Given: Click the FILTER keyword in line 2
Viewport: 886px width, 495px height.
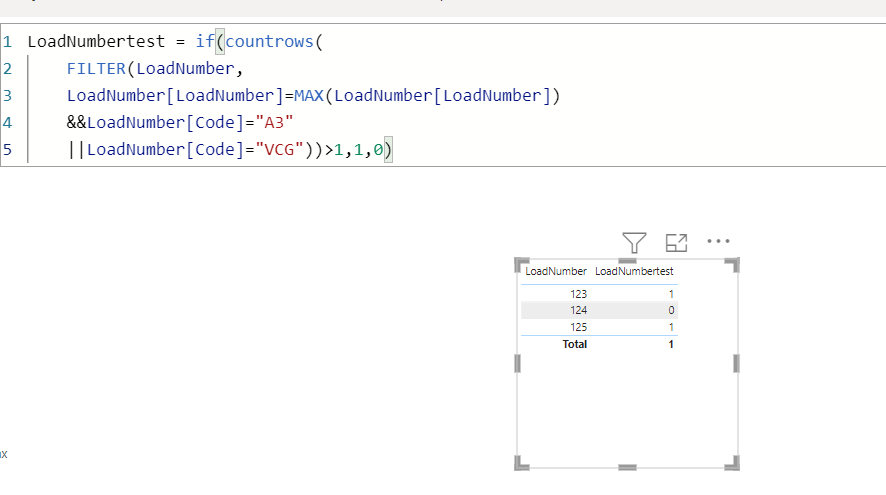Looking at the screenshot, I should (x=96, y=68).
